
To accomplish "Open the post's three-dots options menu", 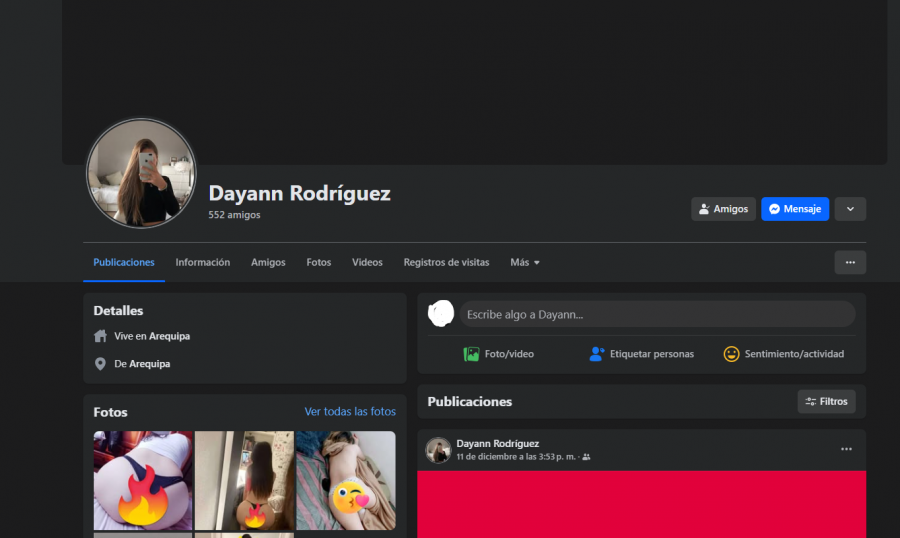I will pos(846,449).
